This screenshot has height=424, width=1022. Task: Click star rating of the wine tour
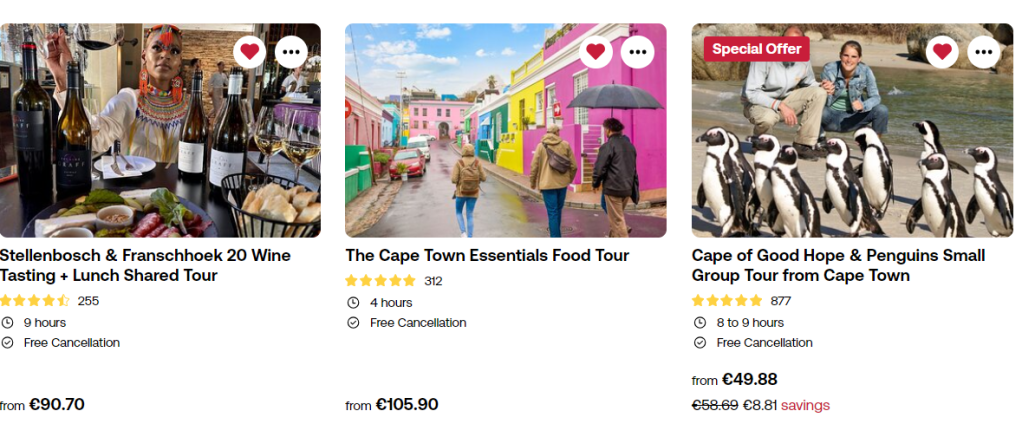(x=35, y=300)
